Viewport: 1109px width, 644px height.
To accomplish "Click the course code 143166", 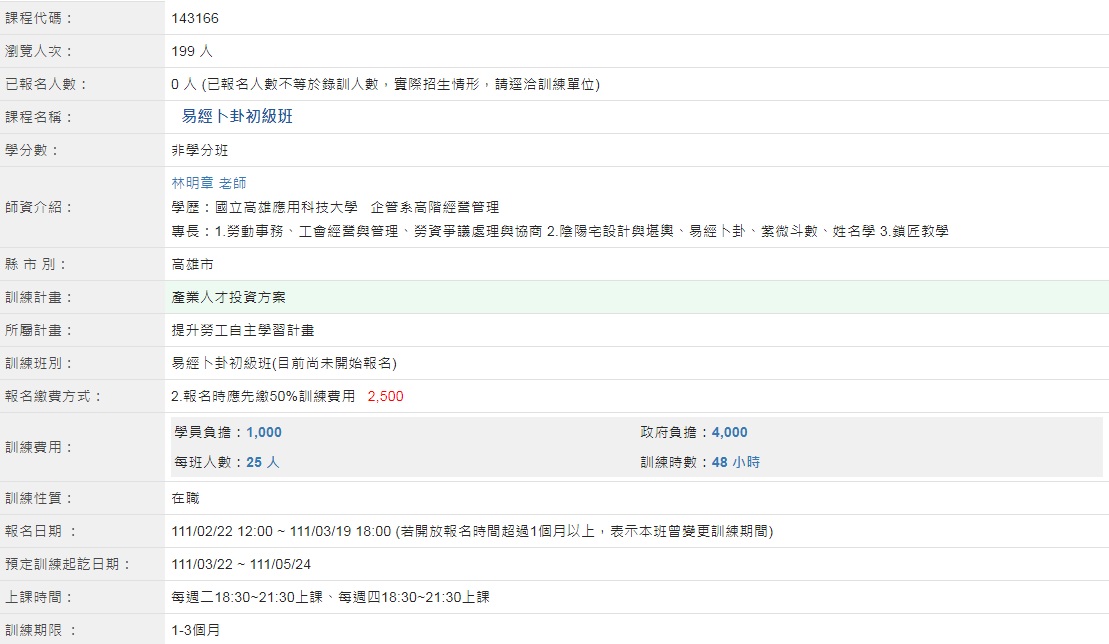I will 195,18.
